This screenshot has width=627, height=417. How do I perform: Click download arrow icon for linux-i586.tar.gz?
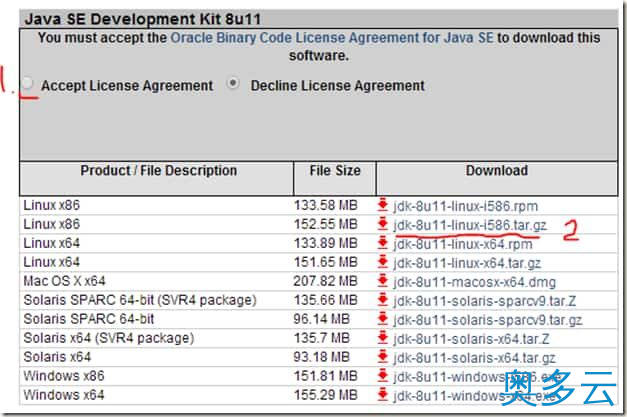(x=383, y=224)
